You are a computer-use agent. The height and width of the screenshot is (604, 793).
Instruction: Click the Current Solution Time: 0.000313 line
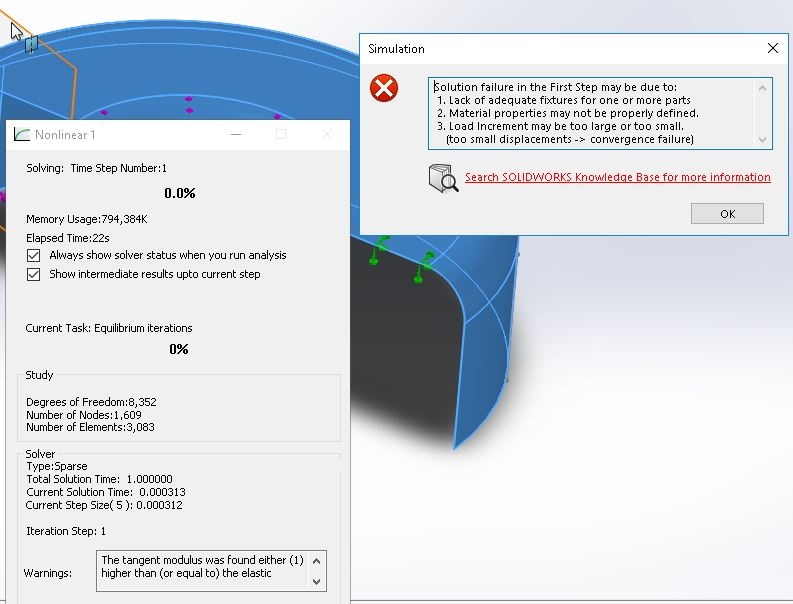point(106,492)
